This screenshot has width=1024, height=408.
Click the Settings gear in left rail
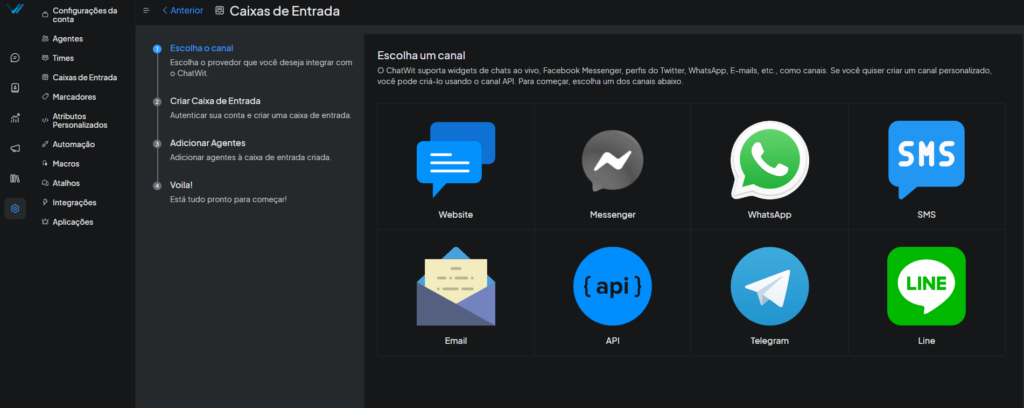pos(15,209)
